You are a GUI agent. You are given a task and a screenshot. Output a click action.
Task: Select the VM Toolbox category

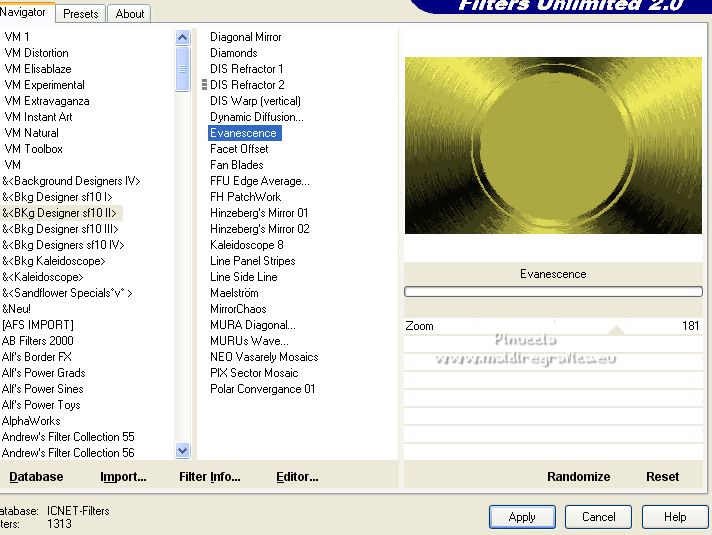[x=34, y=149]
